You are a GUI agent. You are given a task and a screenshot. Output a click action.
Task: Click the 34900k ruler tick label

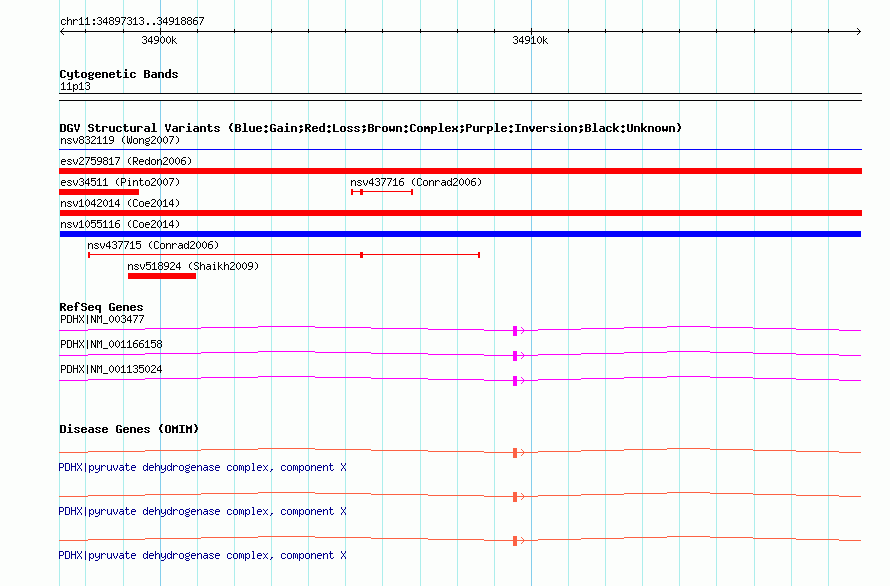click(159, 40)
